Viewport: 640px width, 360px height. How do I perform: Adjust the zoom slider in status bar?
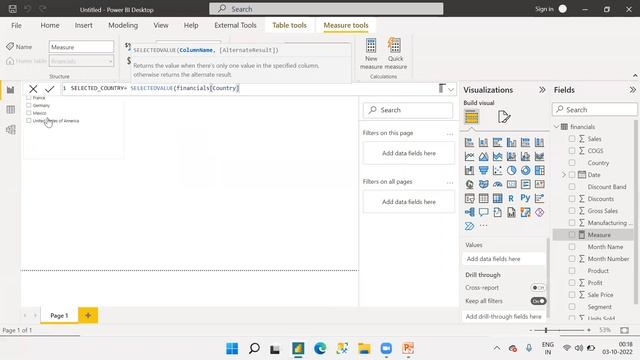[546, 330]
